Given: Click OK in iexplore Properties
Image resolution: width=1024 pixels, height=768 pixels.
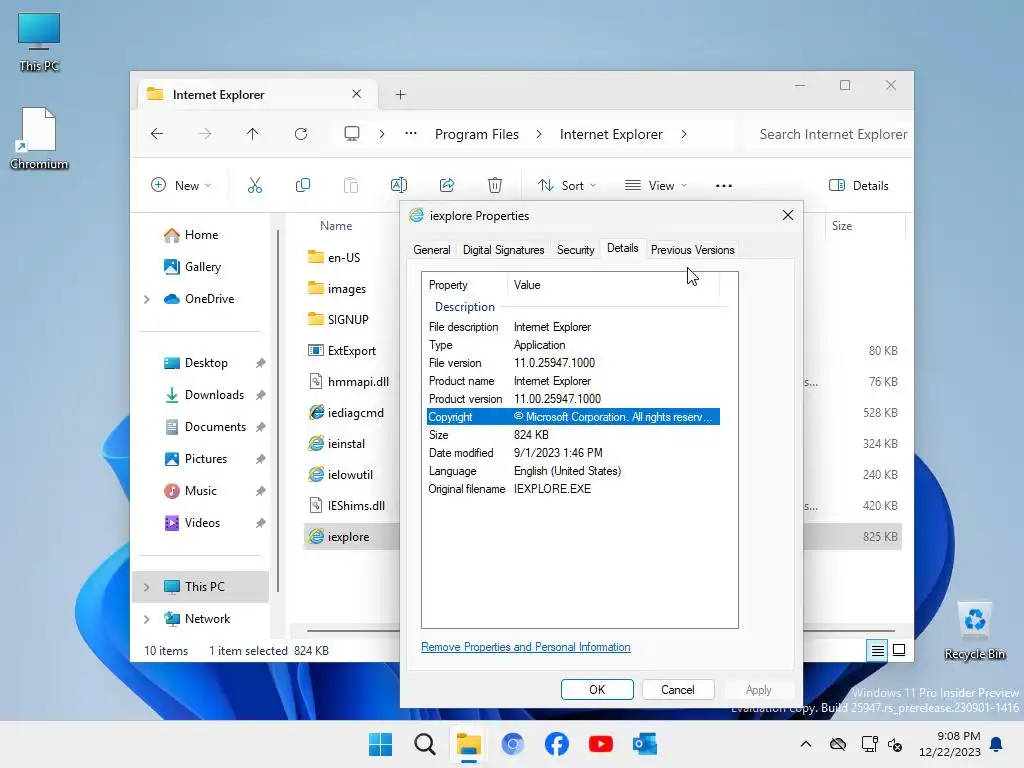Looking at the screenshot, I should pyautogui.click(x=597, y=690).
